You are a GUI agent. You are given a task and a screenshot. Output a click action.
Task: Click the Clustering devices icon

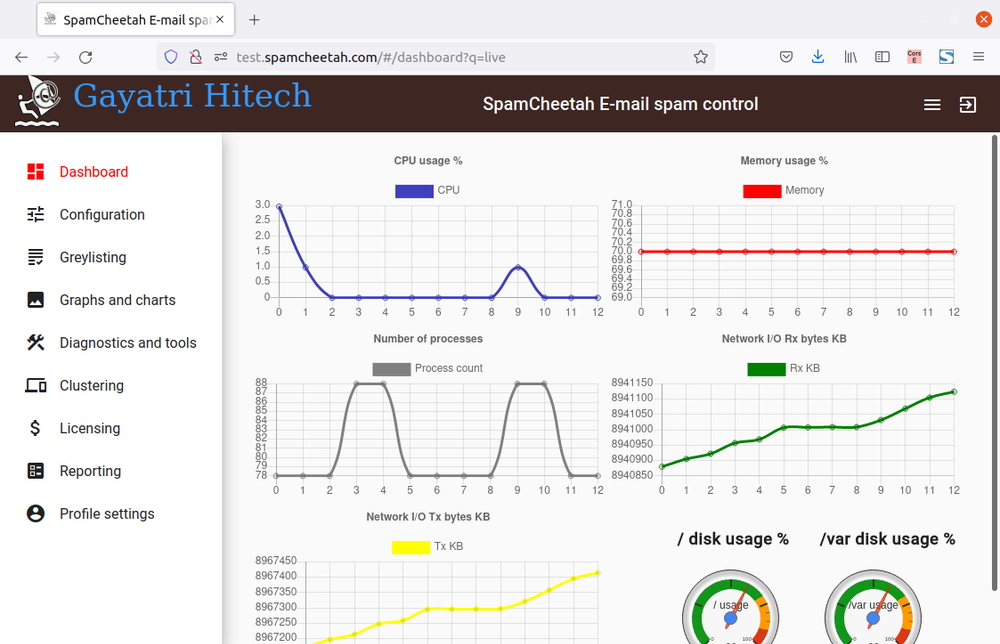[36, 385]
